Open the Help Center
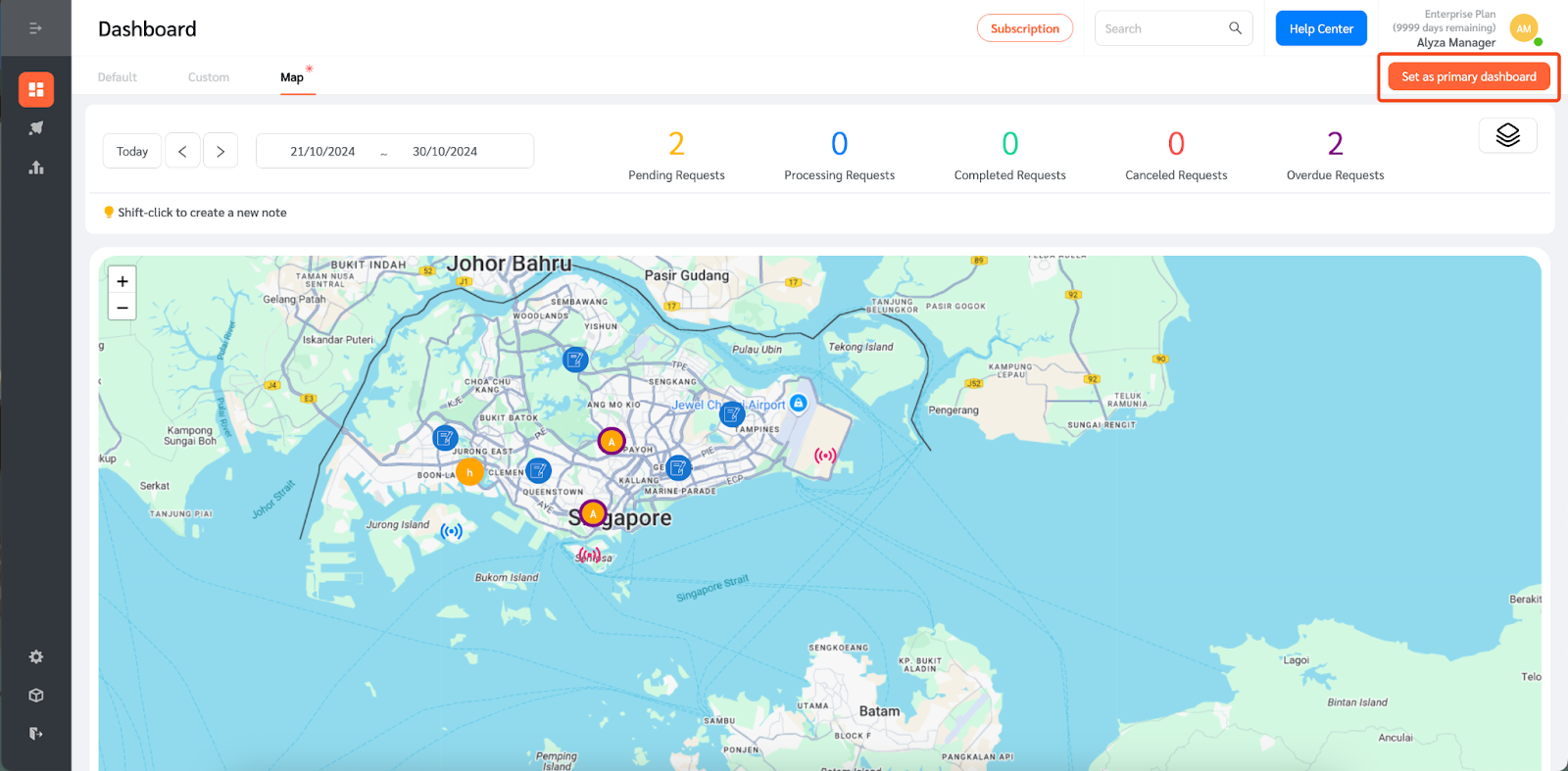The height and width of the screenshot is (771, 1568). point(1321,28)
